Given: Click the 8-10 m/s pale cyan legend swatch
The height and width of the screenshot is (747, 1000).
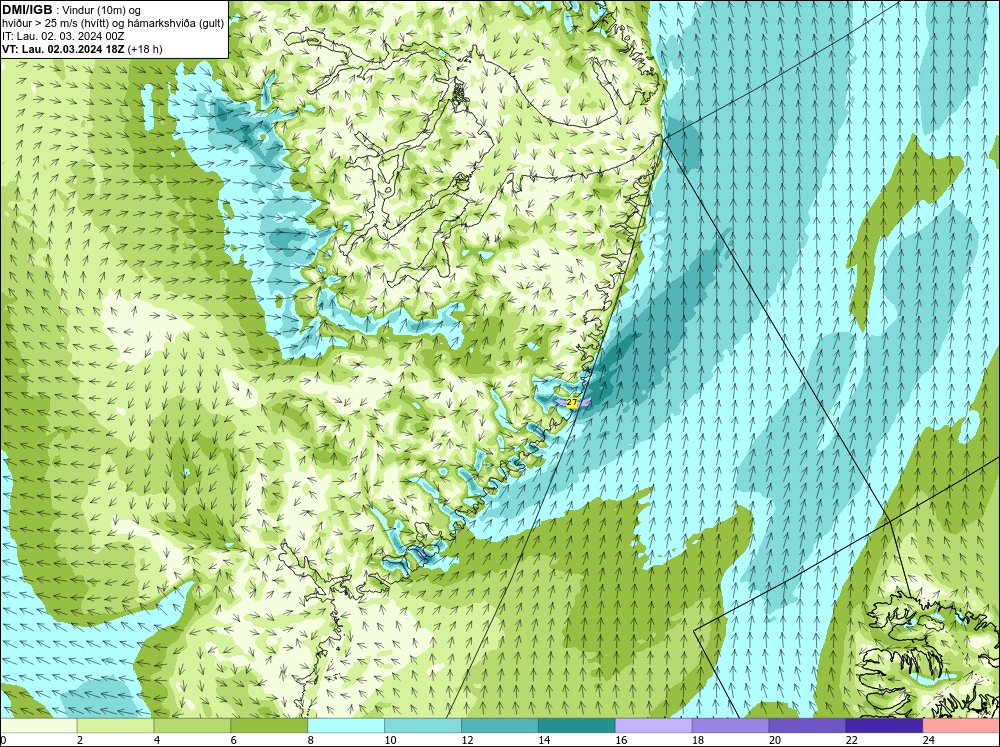Looking at the screenshot, I should (346, 726).
